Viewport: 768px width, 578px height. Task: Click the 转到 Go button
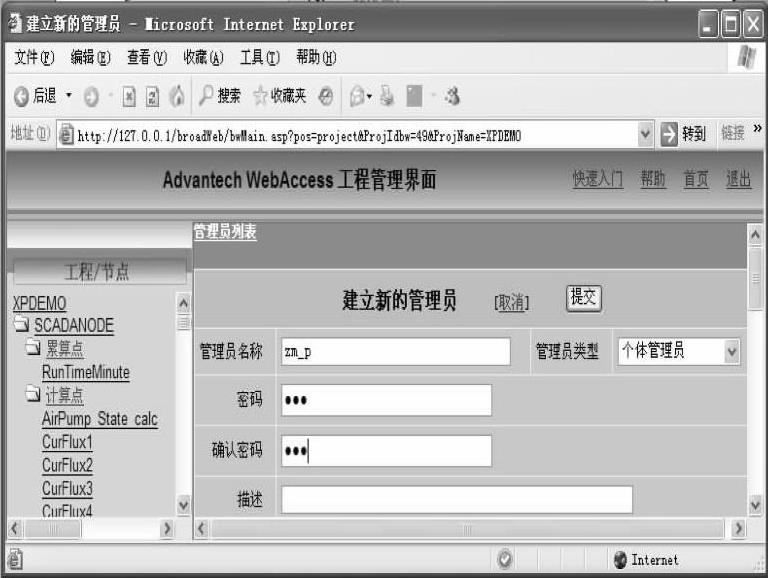point(683,134)
